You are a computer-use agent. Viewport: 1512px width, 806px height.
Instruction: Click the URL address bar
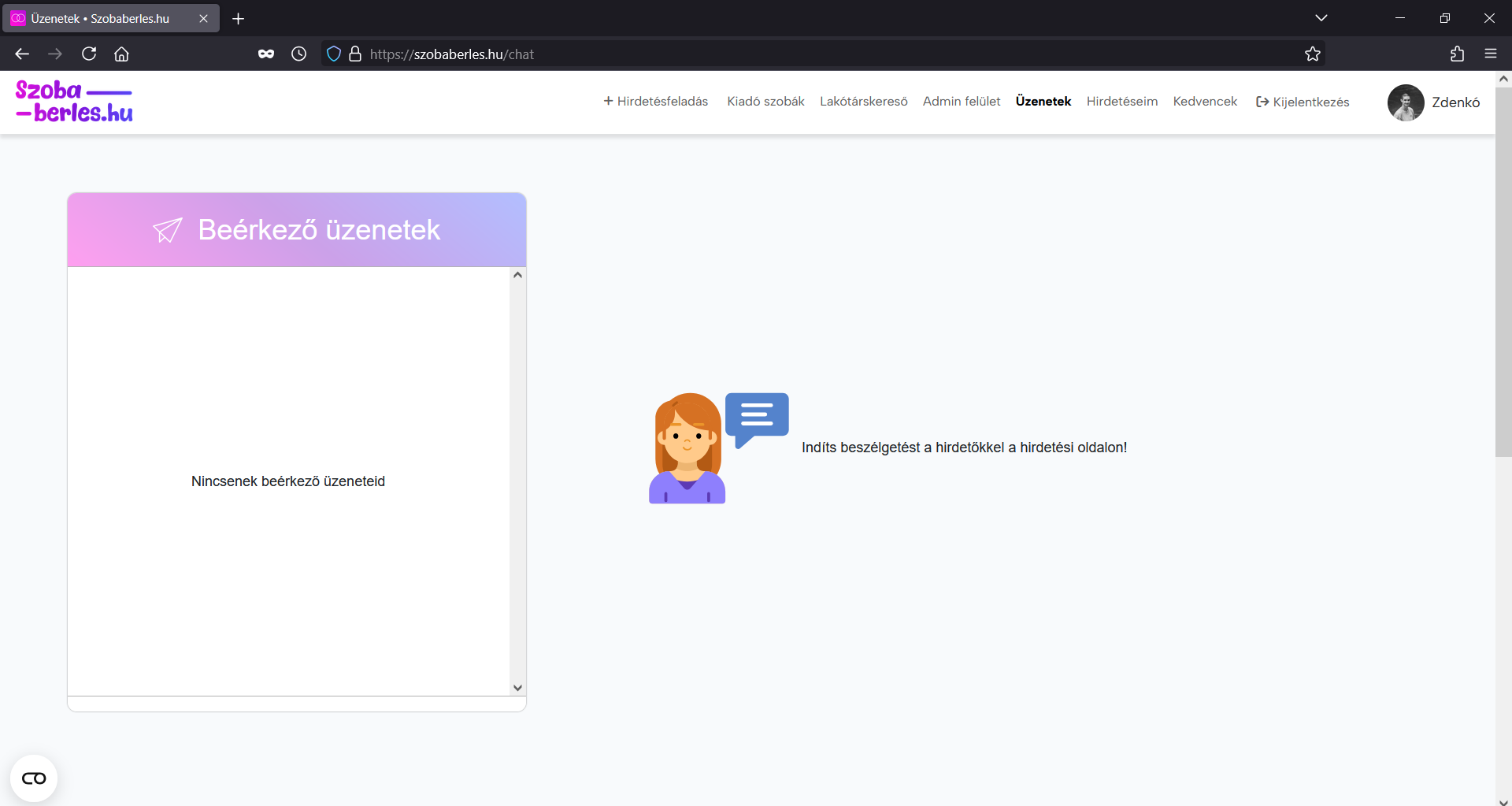coord(787,54)
